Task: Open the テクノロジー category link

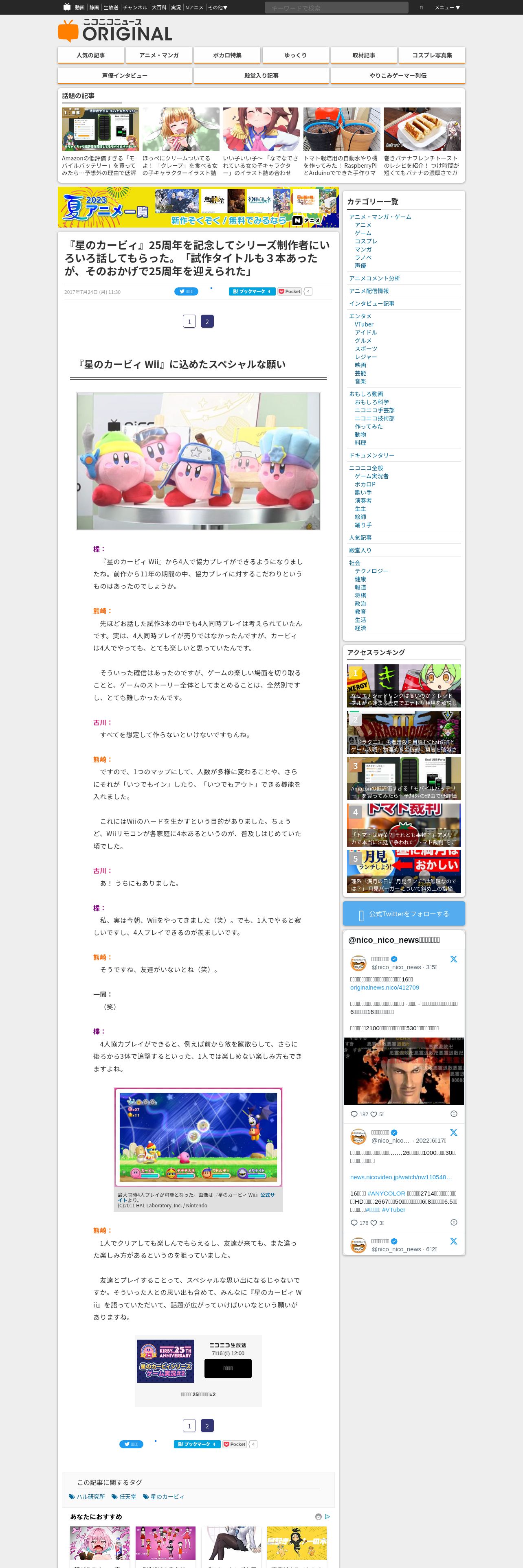Action: [x=371, y=571]
